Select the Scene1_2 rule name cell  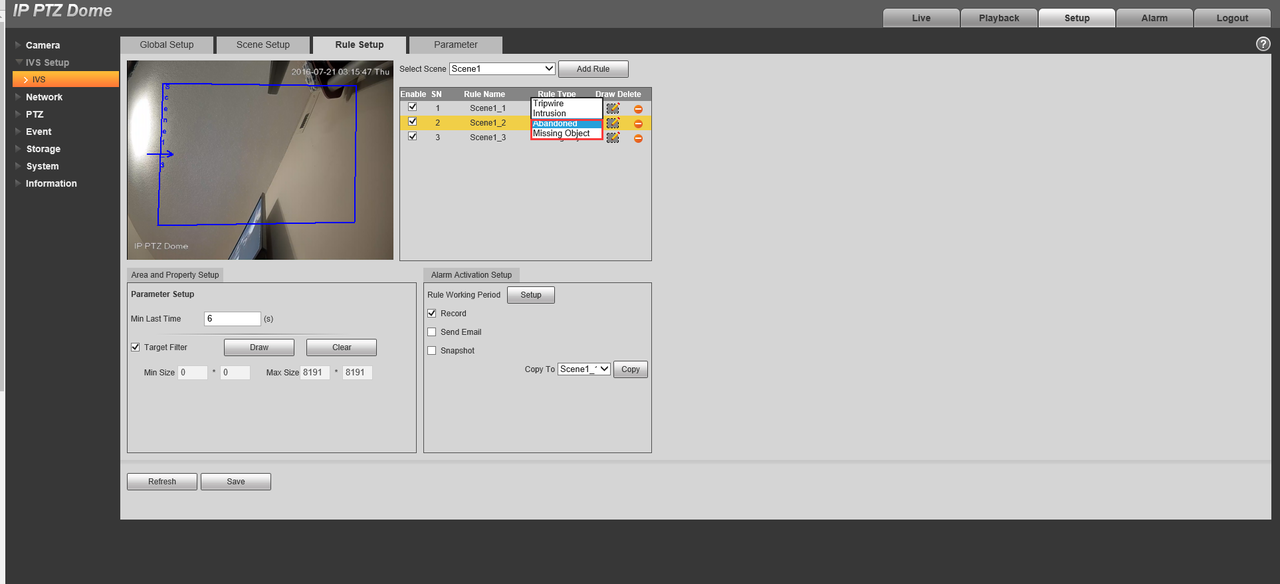[487, 123]
